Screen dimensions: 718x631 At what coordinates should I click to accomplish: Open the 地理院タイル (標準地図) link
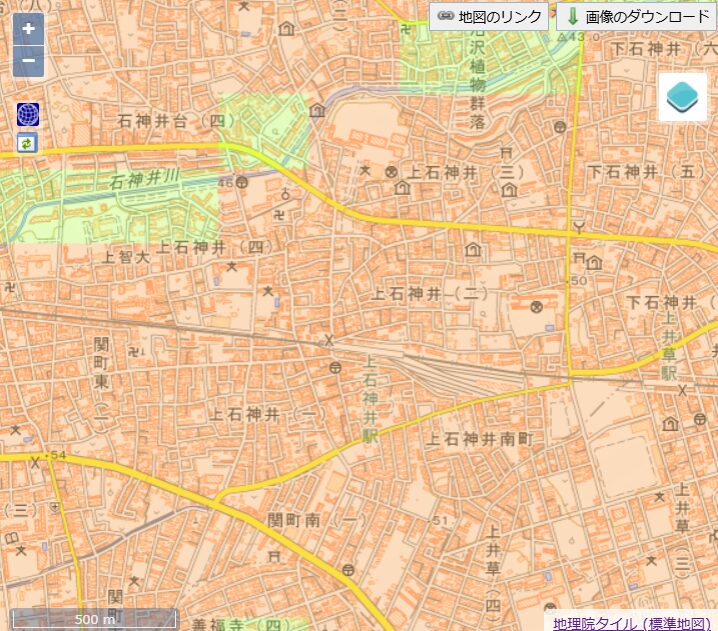pos(631,622)
